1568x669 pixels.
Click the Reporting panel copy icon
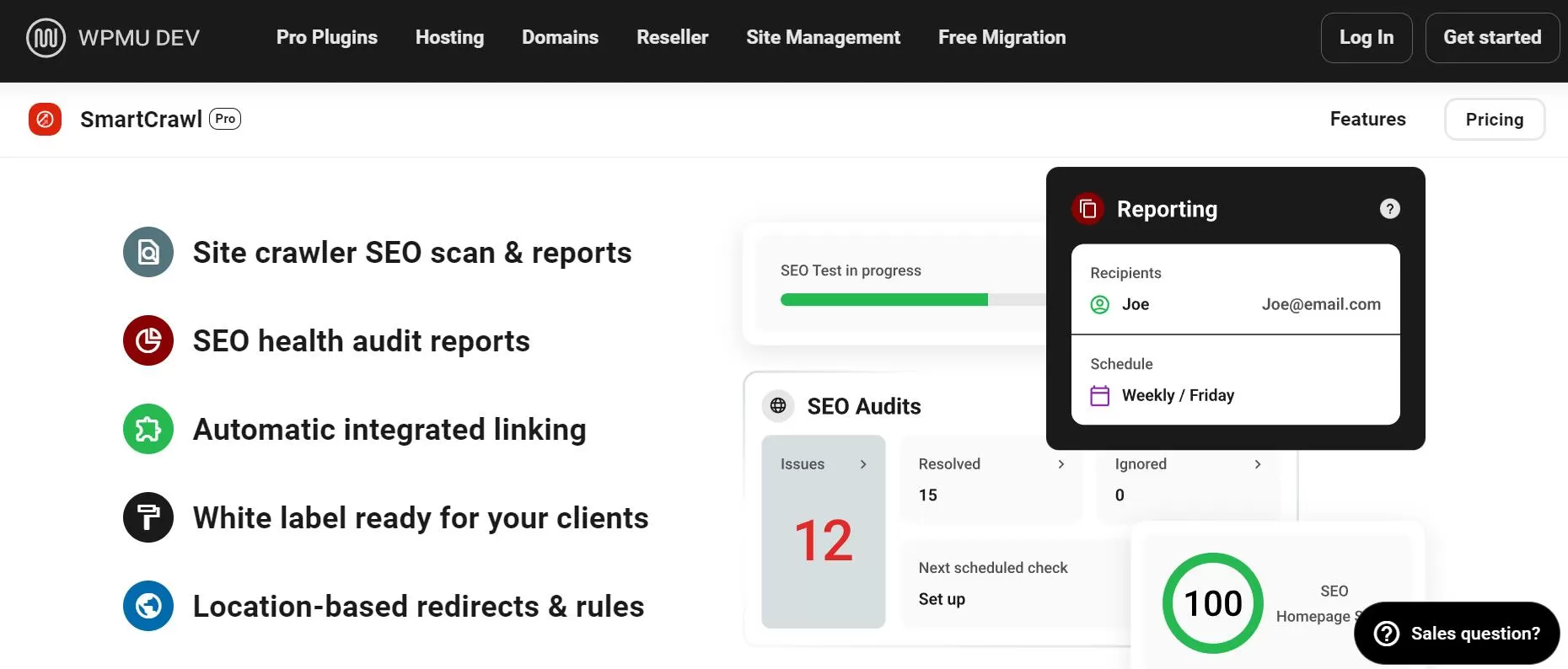point(1087,208)
